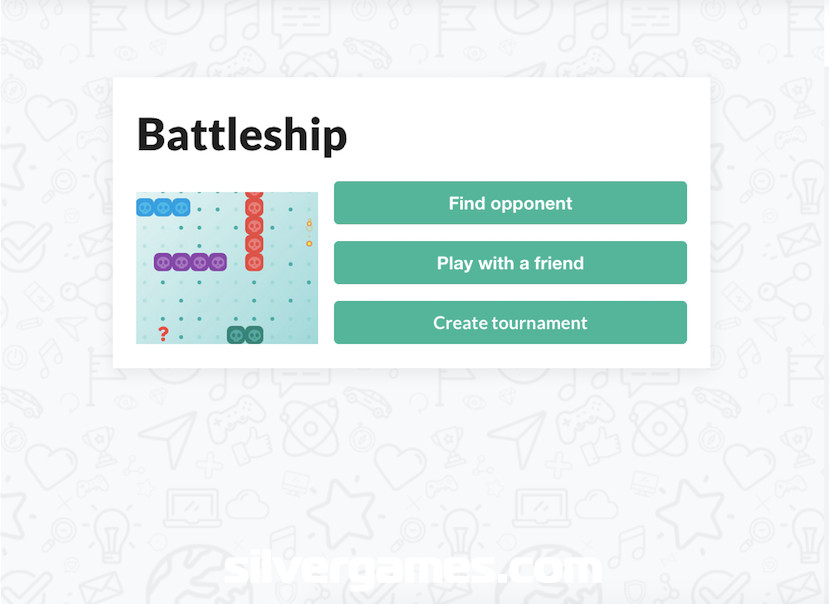This screenshot has width=829, height=604.
Task: Tap the lower yellow fire marker
Action: coord(309,243)
